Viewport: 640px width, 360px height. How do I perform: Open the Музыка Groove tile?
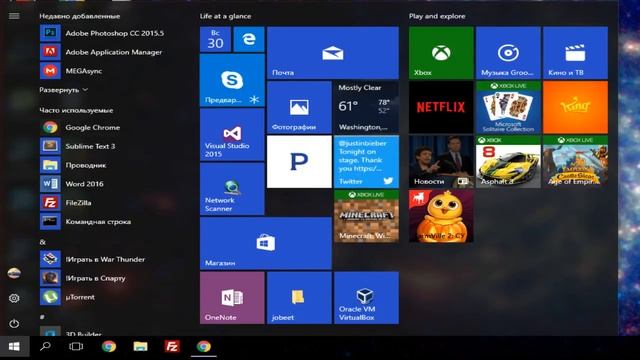[x=508, y=53]
